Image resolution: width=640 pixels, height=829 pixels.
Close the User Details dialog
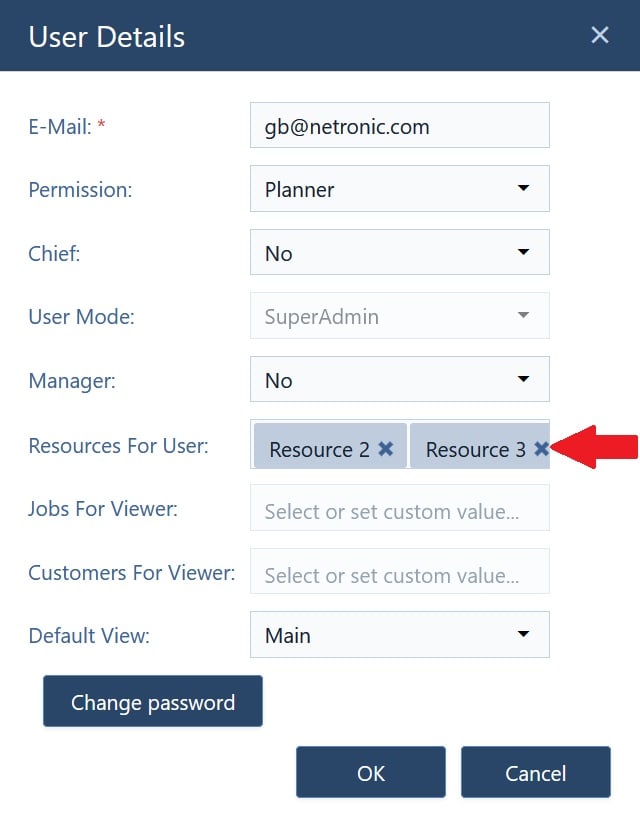(x=600, y=36)
